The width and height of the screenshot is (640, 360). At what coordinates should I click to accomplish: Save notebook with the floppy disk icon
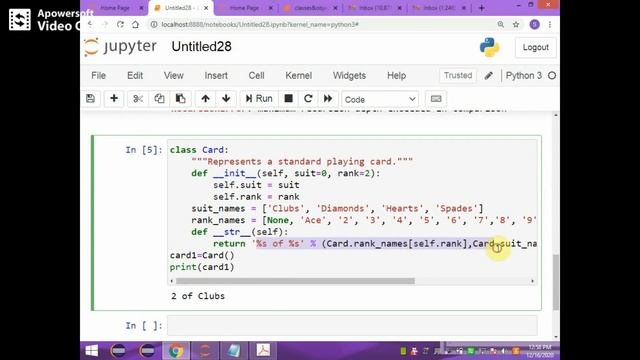click(x=91, y=99)
